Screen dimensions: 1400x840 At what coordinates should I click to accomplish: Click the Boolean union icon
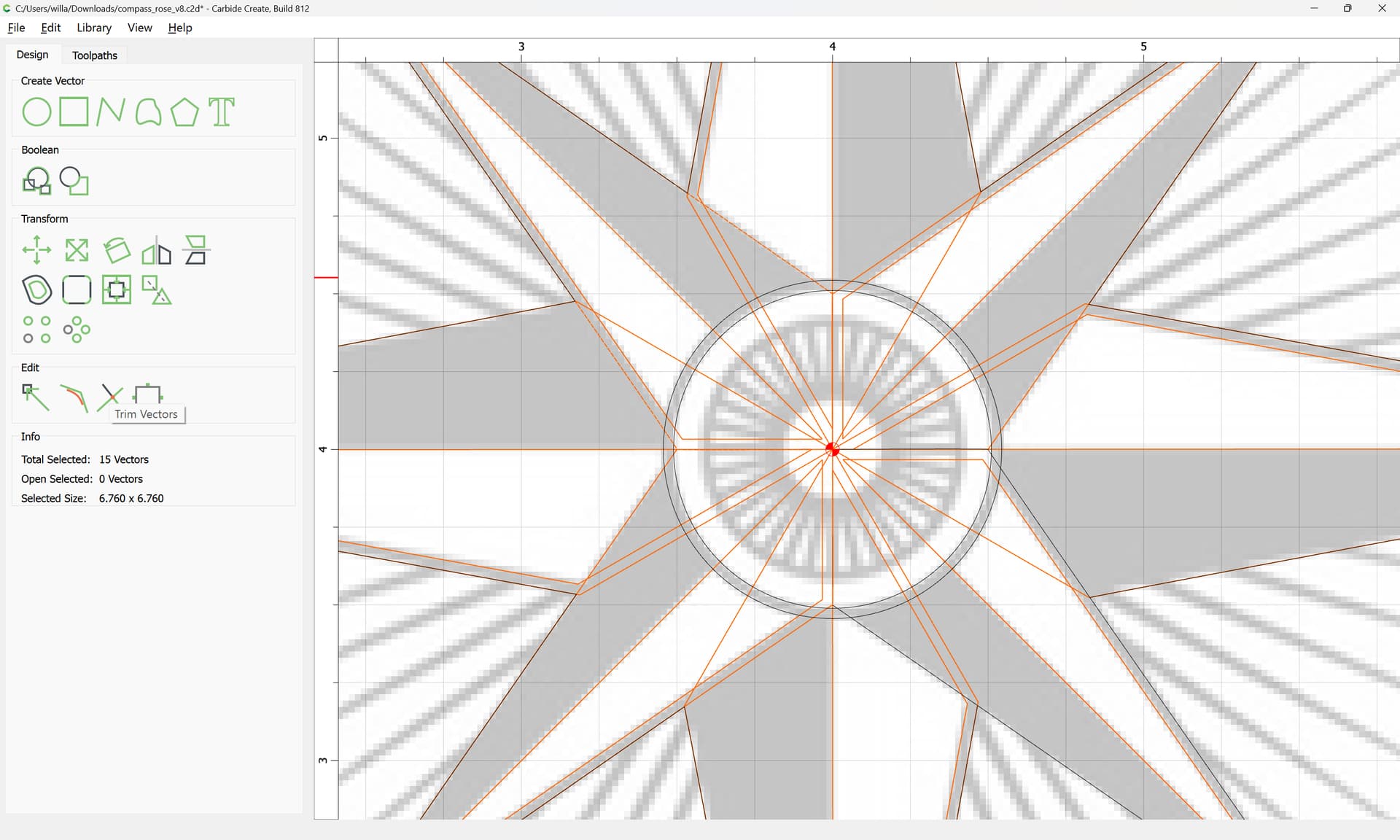point(36,181)
